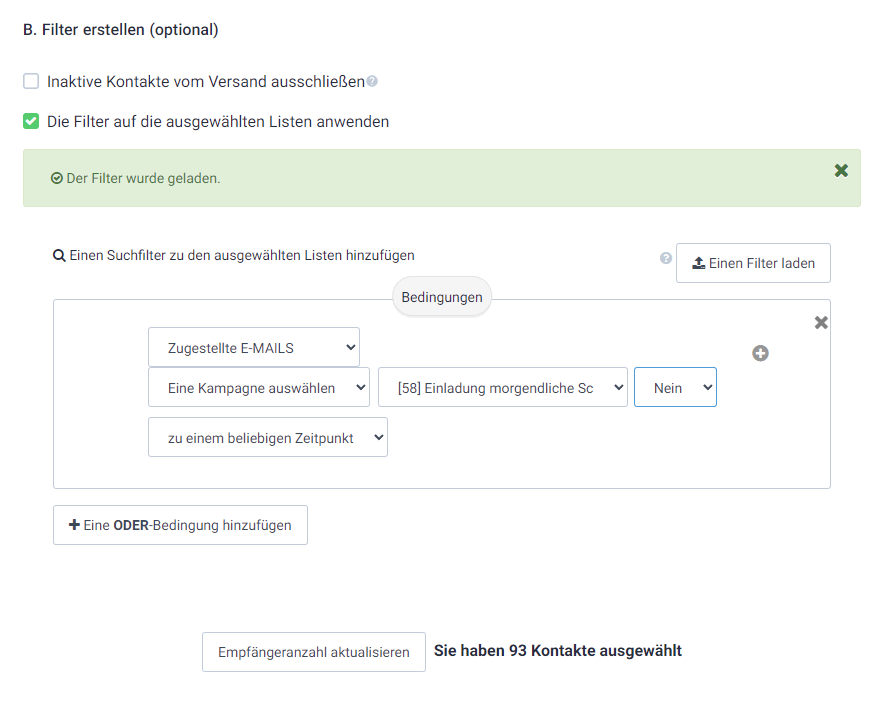Viewport: 894px width, 712px height.
Task: Click the Bedingungen pill label
Action: click(x=442, y=297)
